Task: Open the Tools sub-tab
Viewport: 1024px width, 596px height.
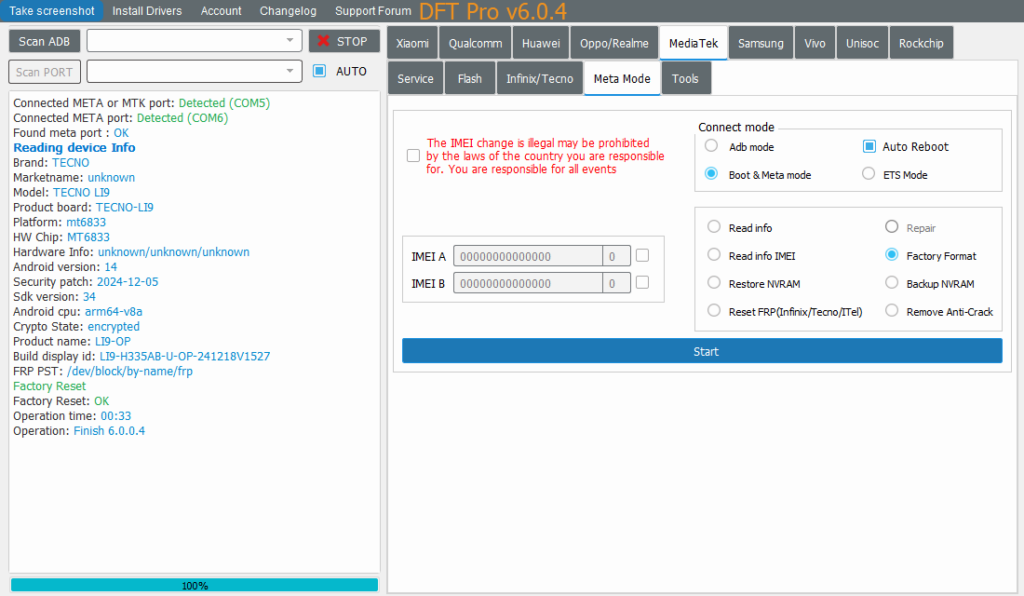Action: tap(685, 78)
